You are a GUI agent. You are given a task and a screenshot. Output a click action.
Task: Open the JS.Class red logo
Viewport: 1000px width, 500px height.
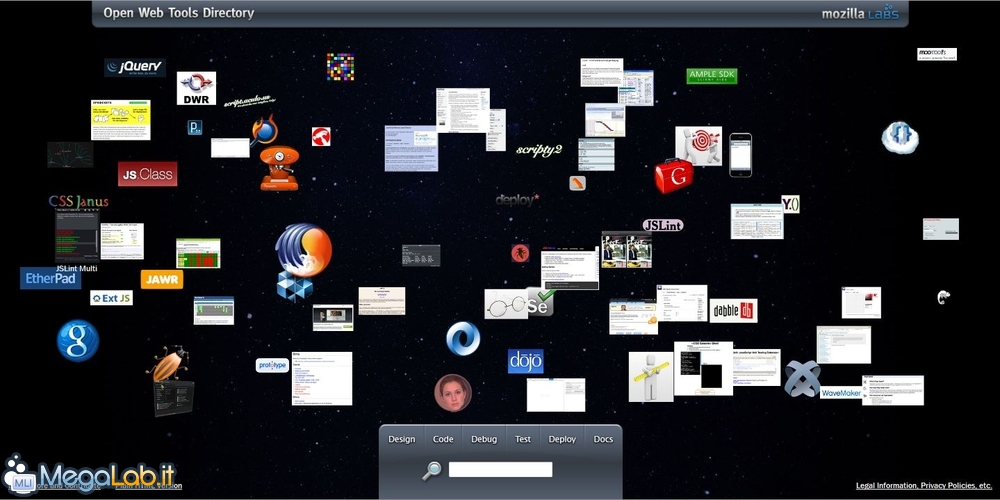[x=147, y=174]
